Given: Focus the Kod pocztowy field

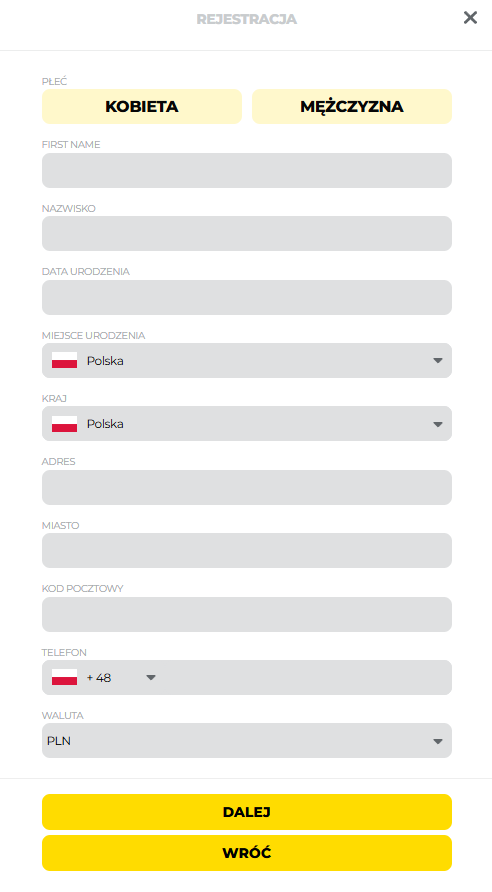Looking at the screenshot, I should [247, 614].
